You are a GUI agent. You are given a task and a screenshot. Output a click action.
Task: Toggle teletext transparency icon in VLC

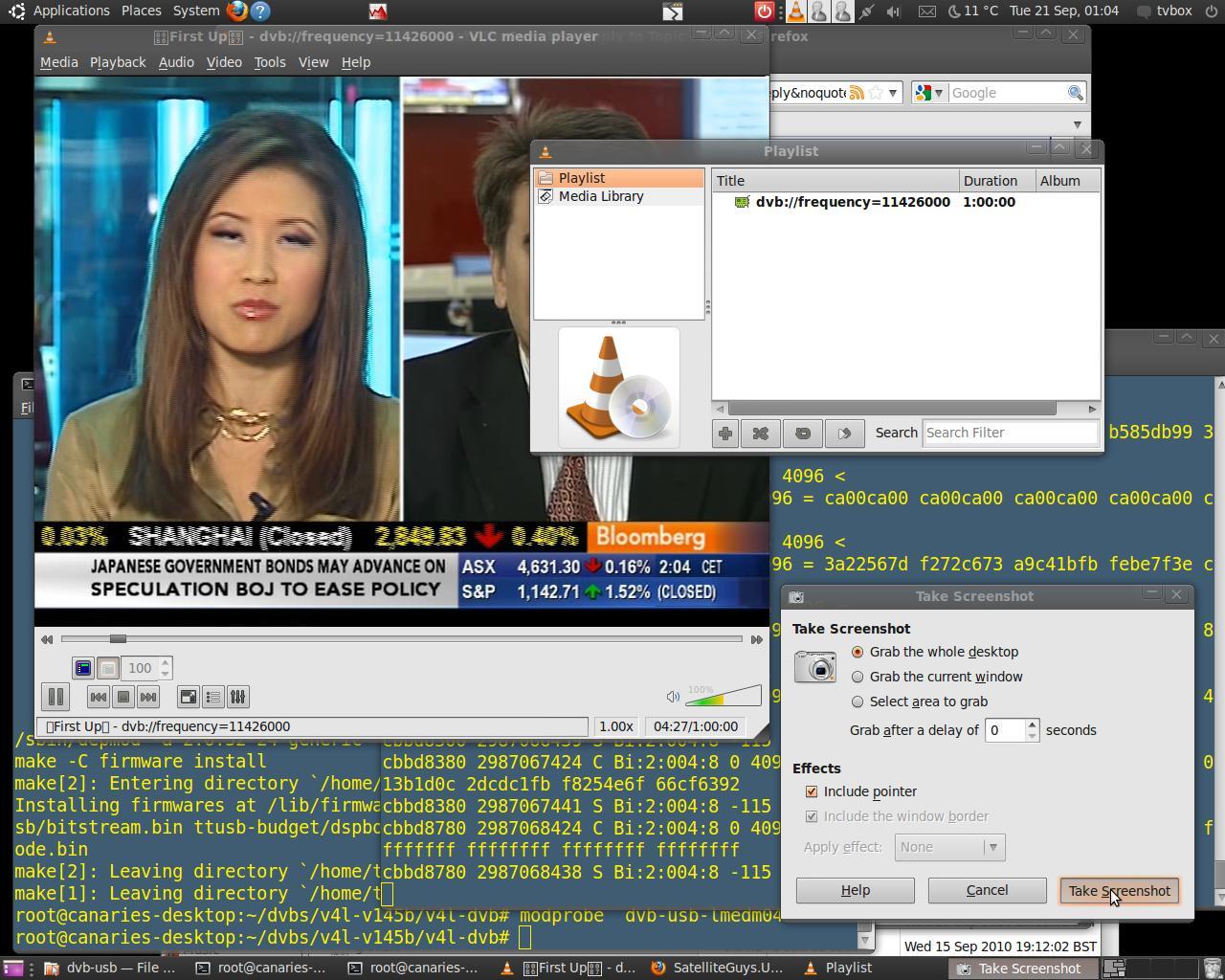point(108,668)
